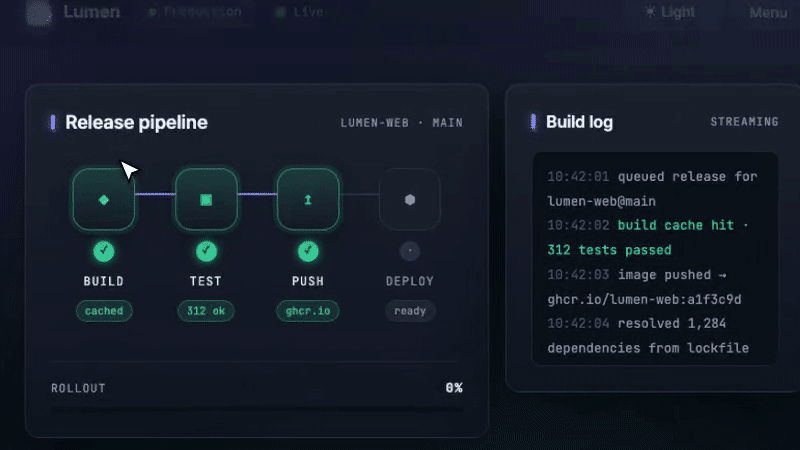
Task: Click the TEST stage label
Action: (206, 281)
